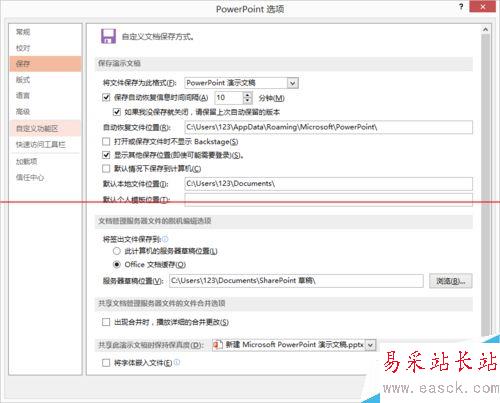Toggle 默认情况下保存到计算机 checkbox
The height and width of the screenshot is (403, 500).
pos(106,168)
